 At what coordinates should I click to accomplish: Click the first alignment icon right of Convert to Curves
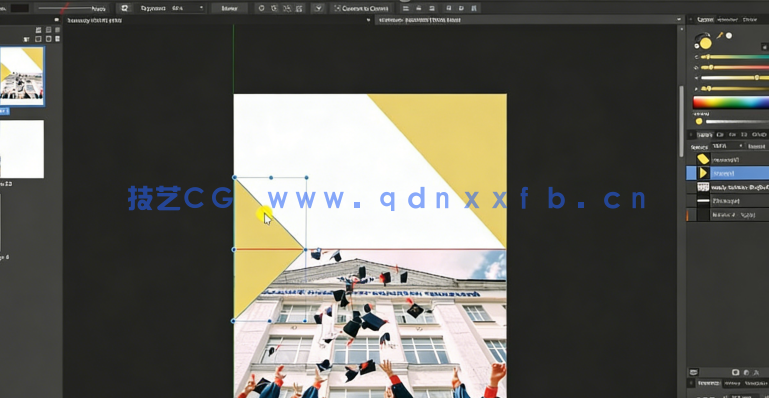tap(405, 8)
